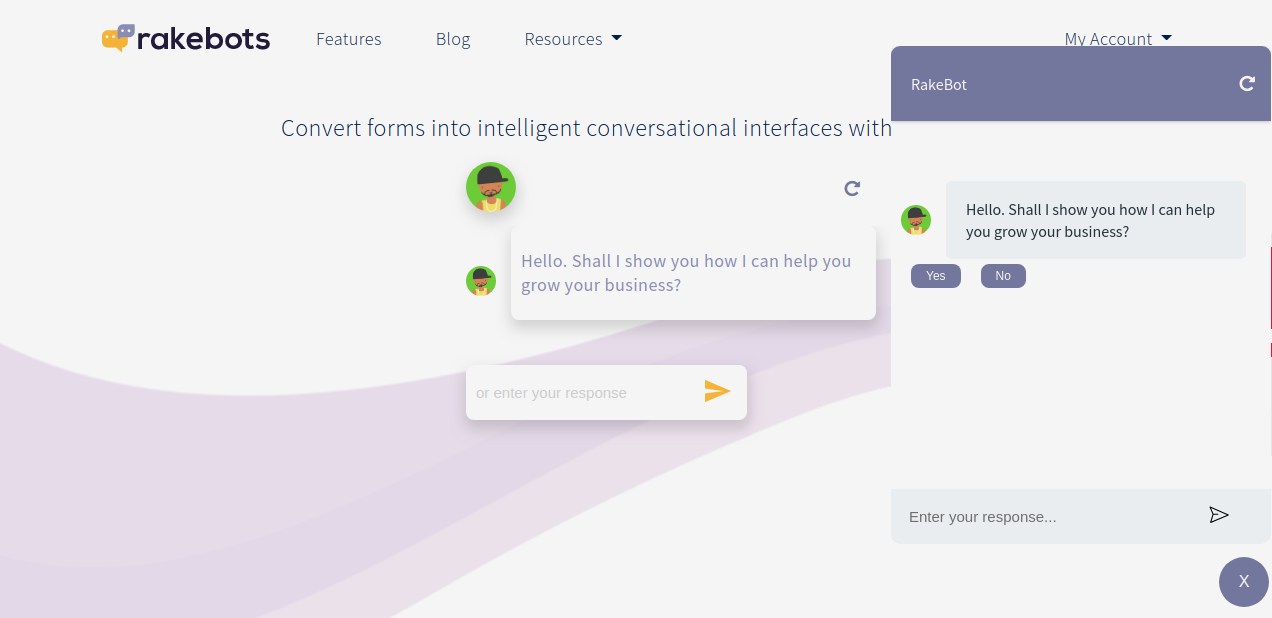Answer No in the RakeBot chat
This screenshot has width=1272, height=618.
1003,276
